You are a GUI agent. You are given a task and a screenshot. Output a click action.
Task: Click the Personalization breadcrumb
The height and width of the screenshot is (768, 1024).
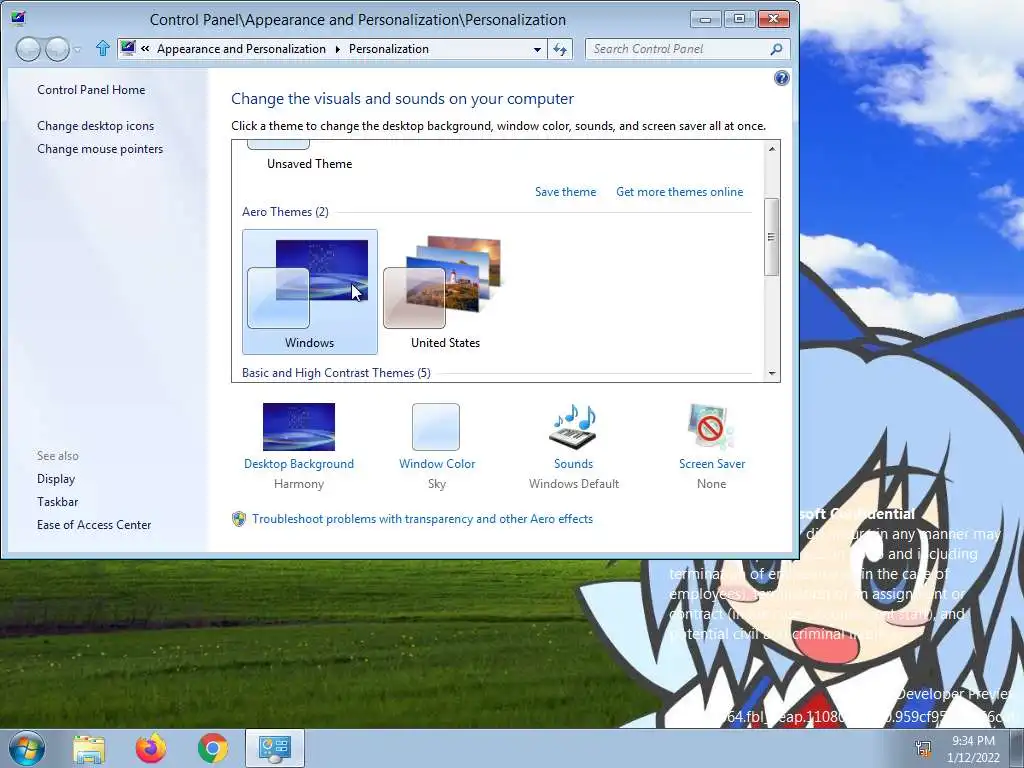tap(389, 49)
